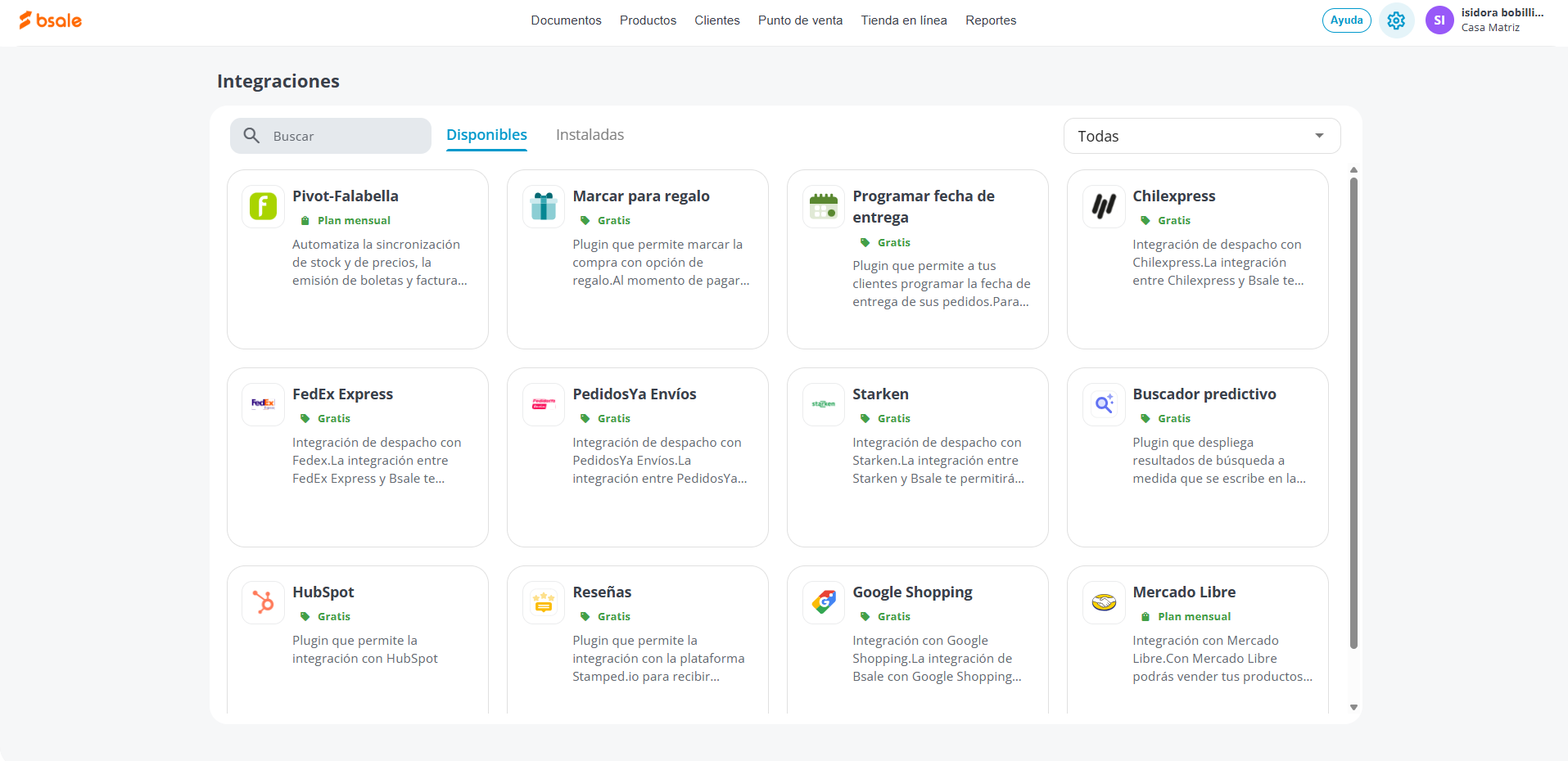Click the Ayuda button
Viewport: 1568px width, 761px height.
click(x=1347, y=20)
